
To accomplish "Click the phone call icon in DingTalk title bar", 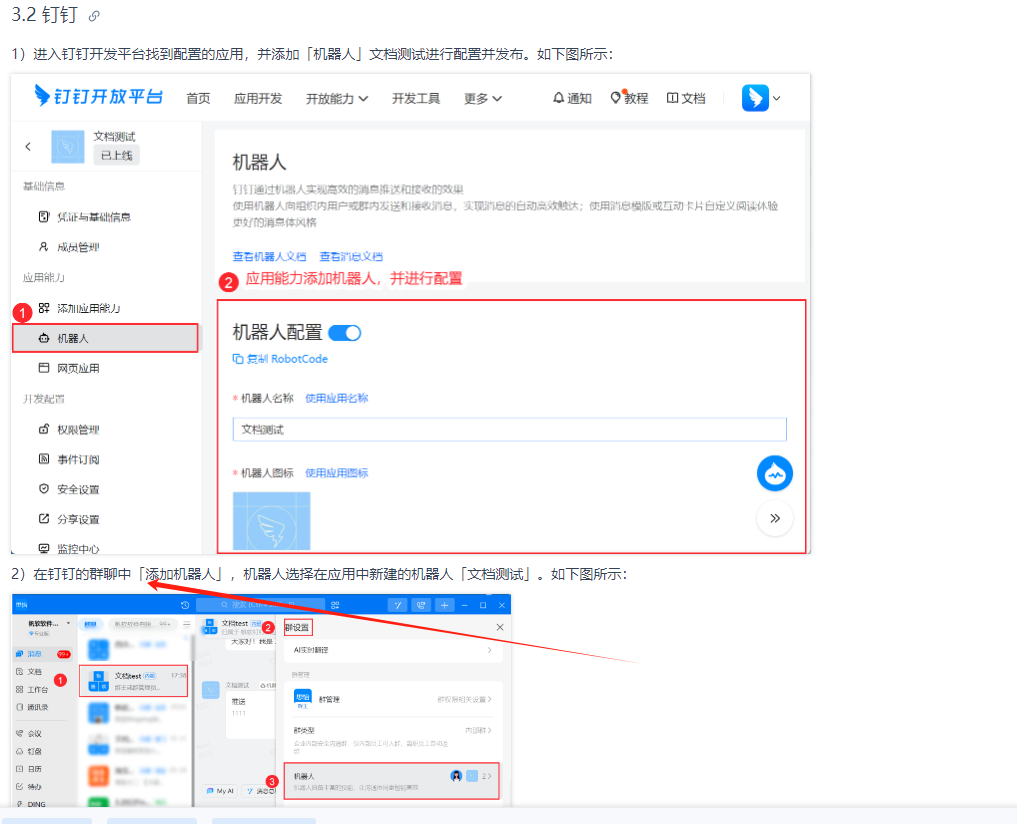I will point(421,605).
